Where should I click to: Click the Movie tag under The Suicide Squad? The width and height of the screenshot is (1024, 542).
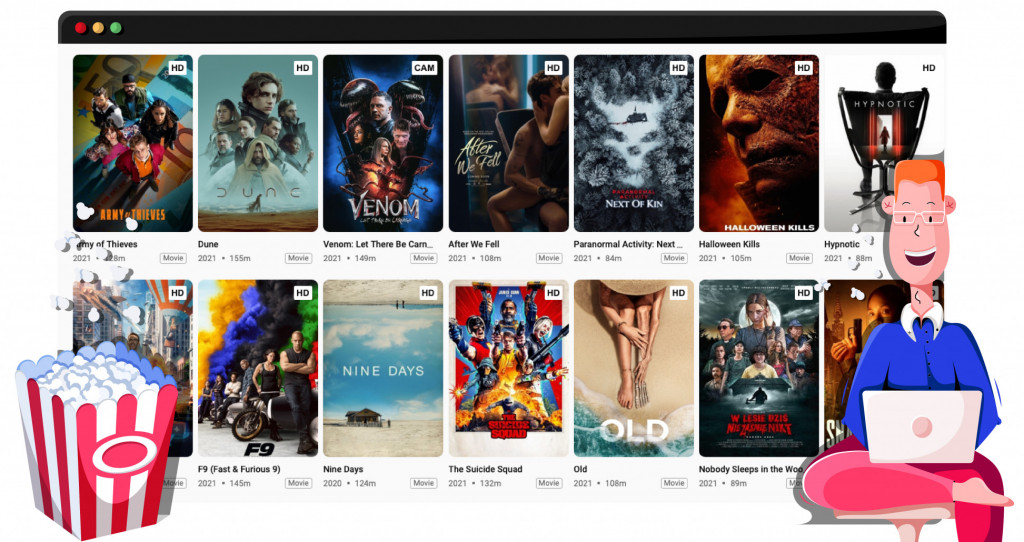click(x=549, y=483)
